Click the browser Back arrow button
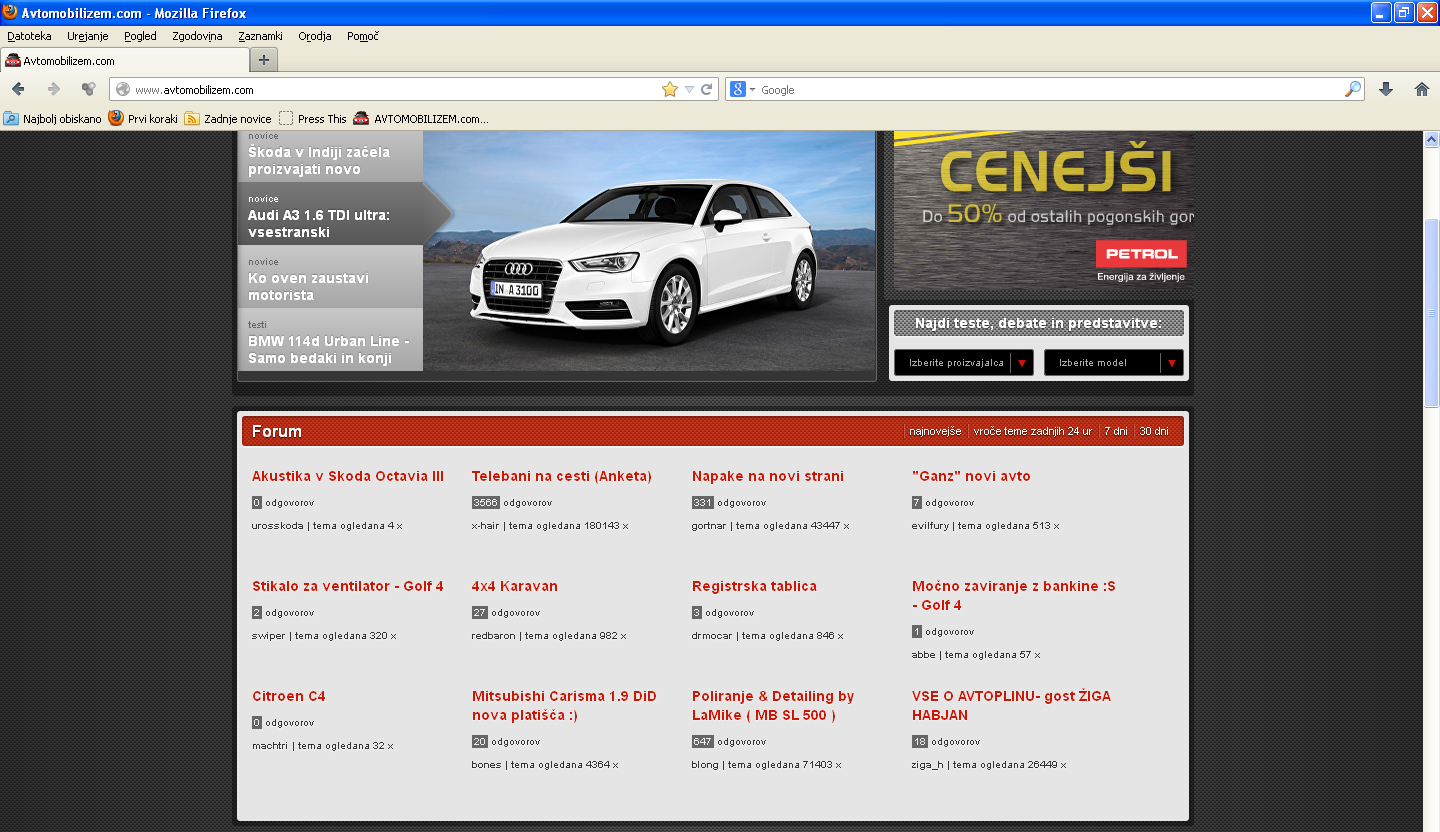Viewport: 1440px width, 832px height. pos(18,89)
